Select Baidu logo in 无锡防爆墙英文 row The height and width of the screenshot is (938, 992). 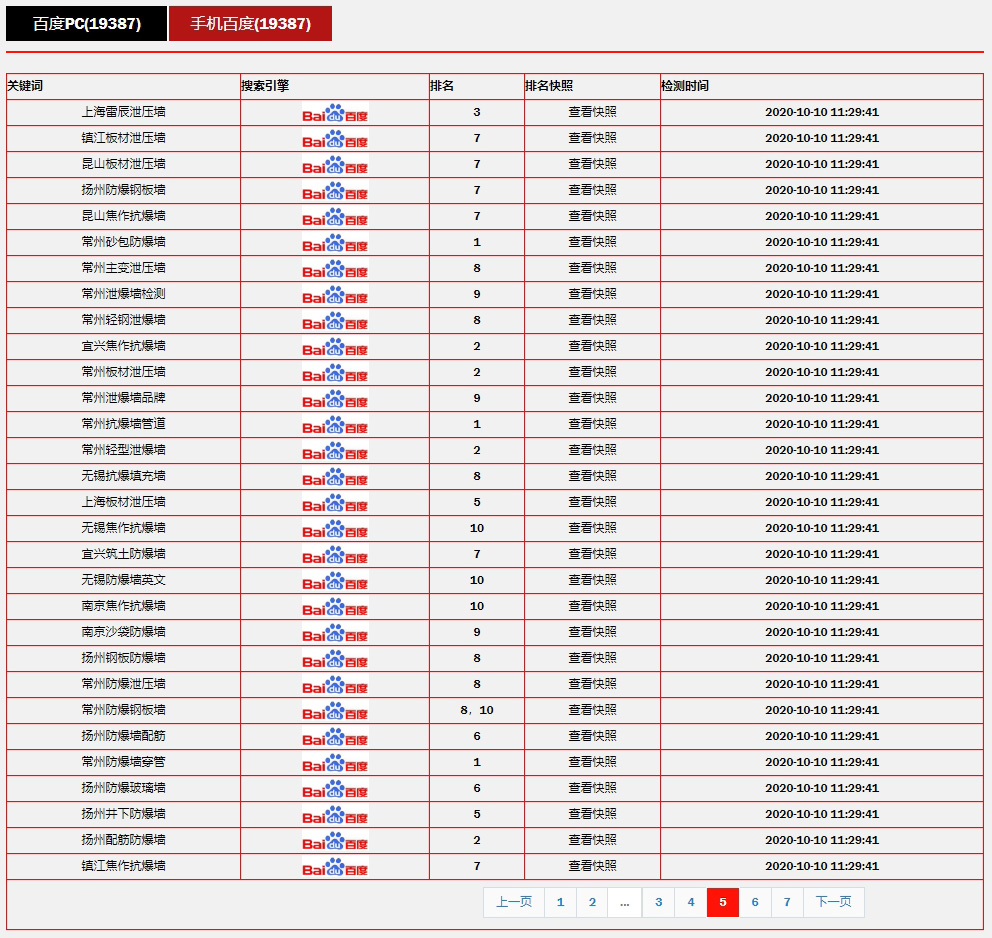point(335,581)
